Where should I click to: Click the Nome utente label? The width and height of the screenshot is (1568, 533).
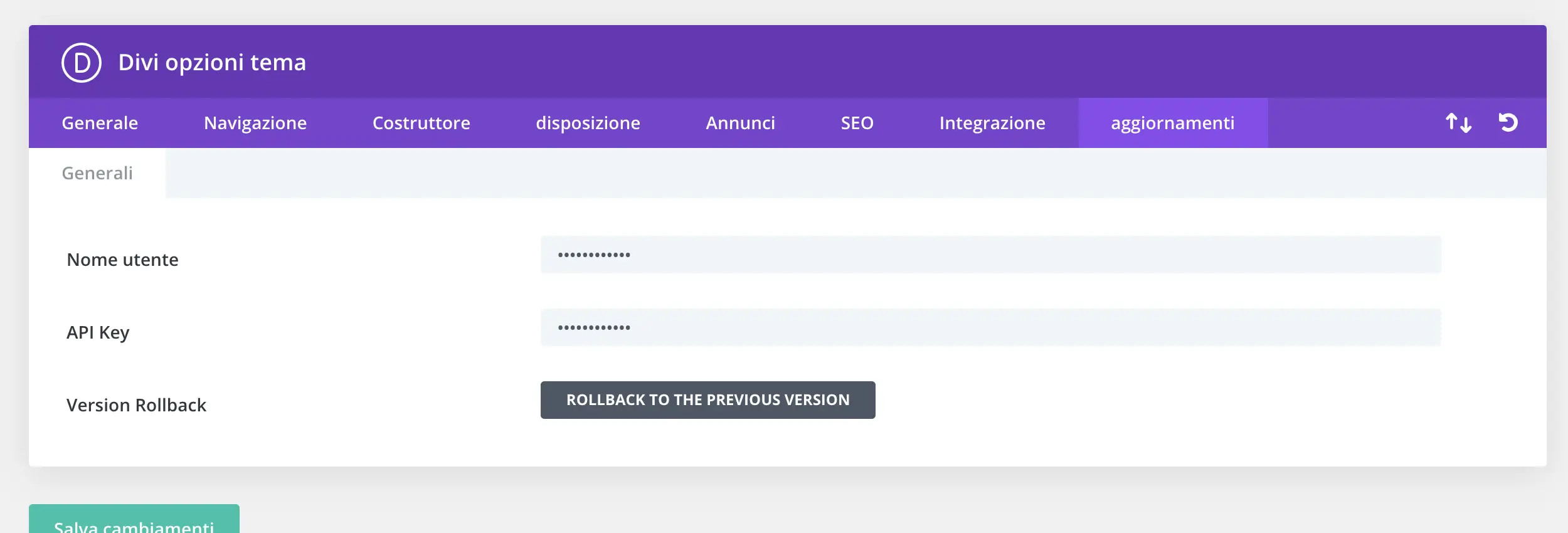coord(122,260)
